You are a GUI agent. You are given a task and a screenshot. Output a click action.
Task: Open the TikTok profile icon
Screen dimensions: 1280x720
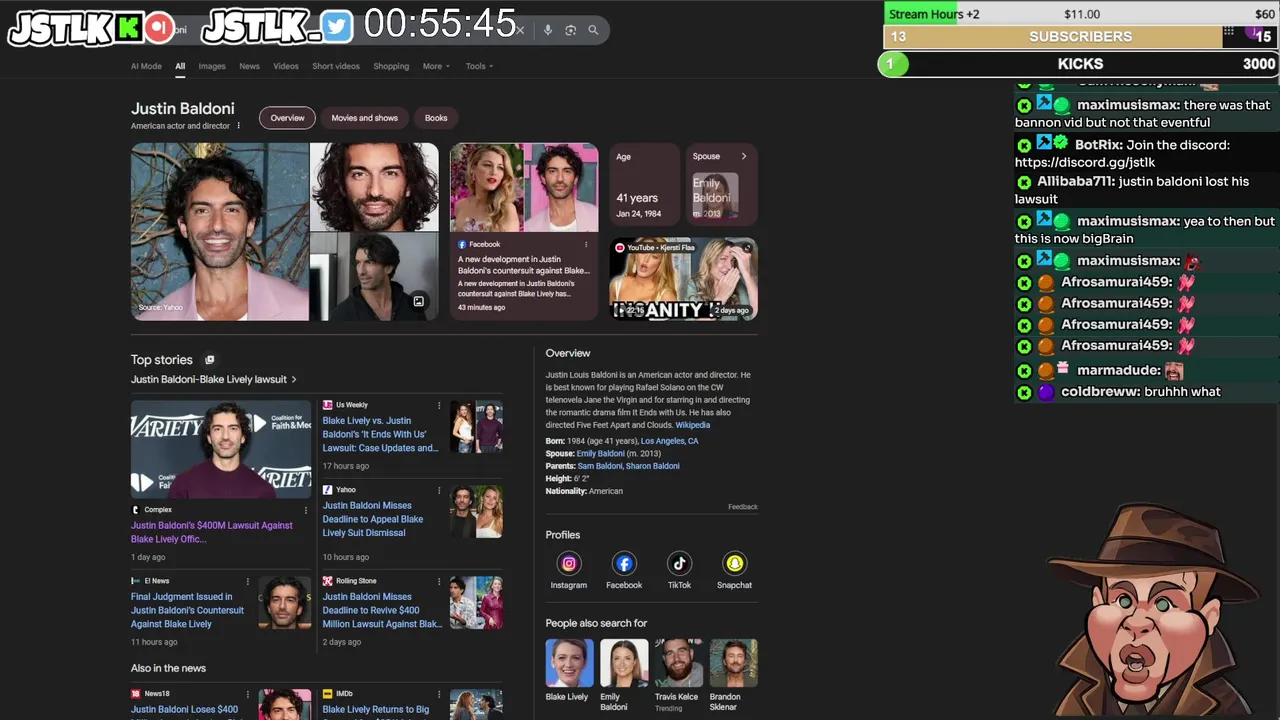coord(679,564)
